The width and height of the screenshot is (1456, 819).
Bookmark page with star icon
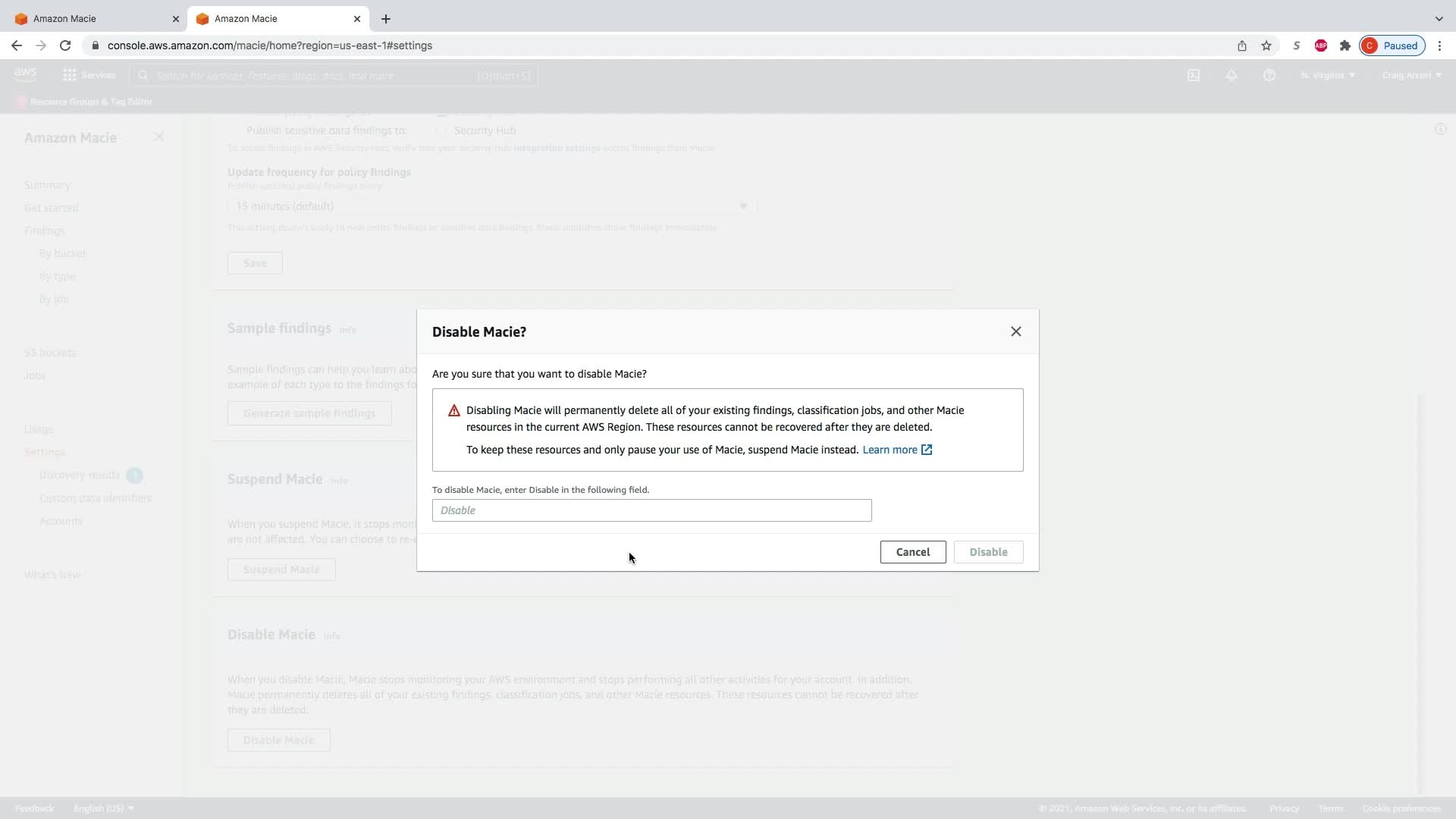(1266, 45)
